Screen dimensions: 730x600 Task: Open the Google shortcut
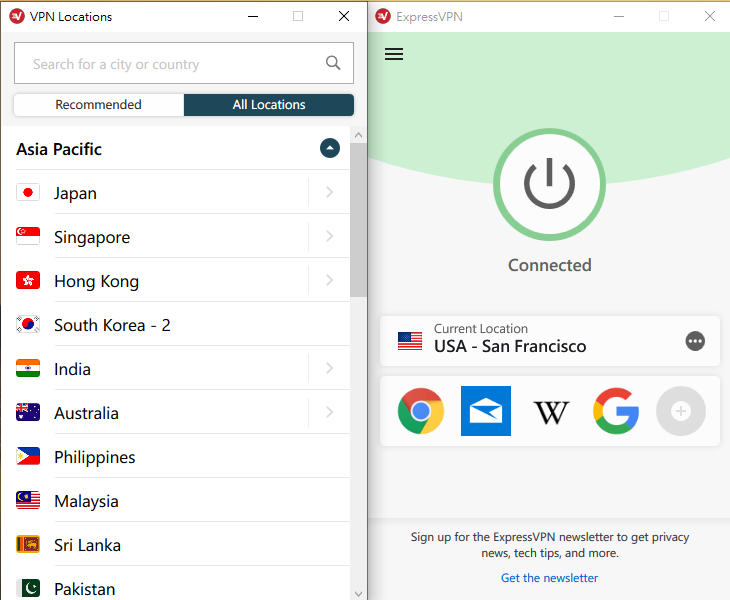coord(616,411)
